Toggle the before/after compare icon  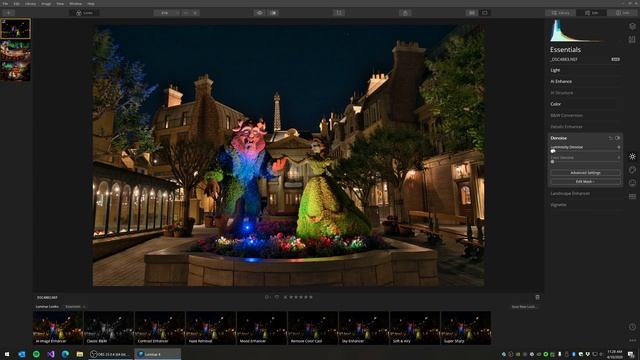click(x=273, y=13)
